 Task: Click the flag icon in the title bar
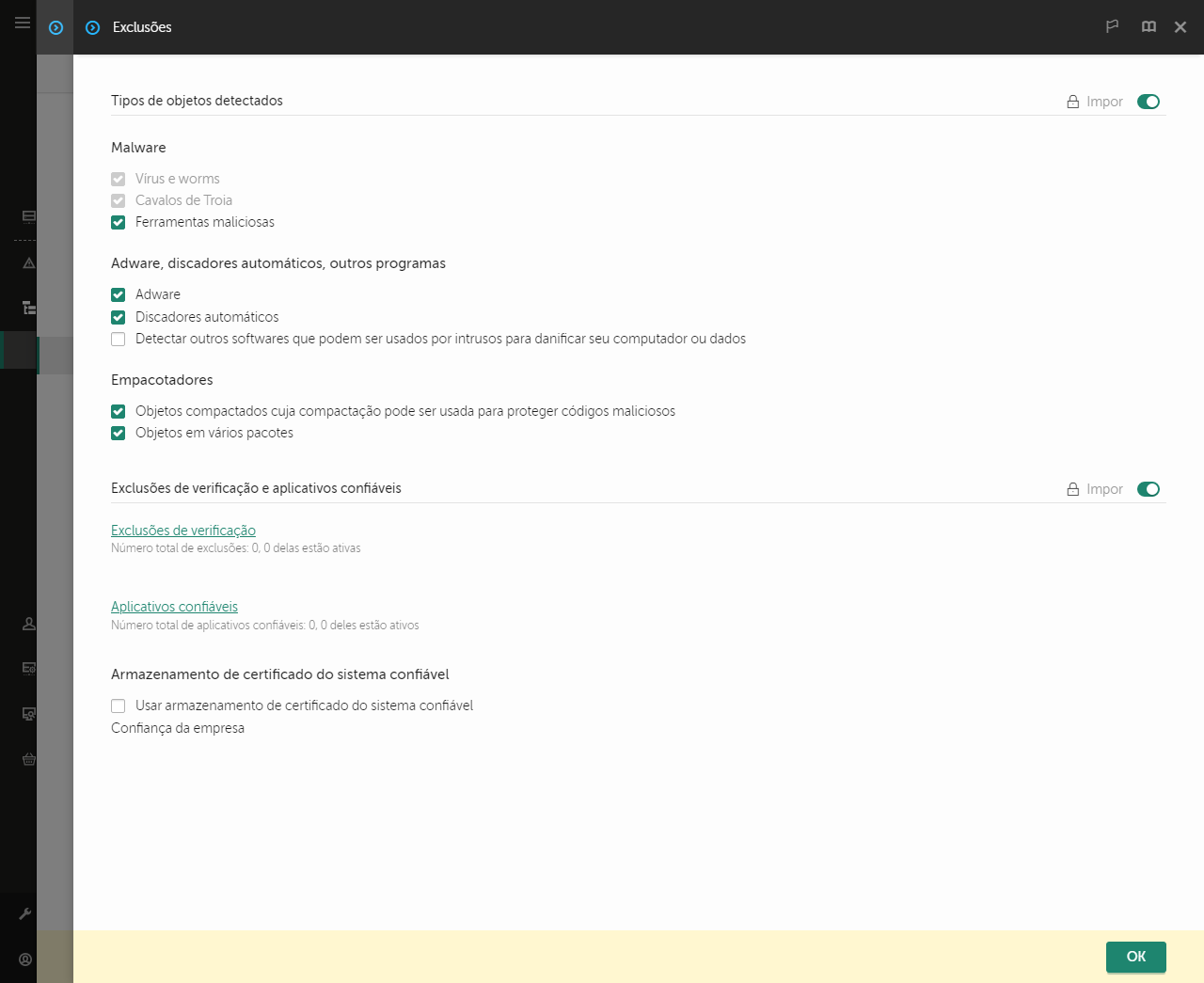click(1112, 26)
